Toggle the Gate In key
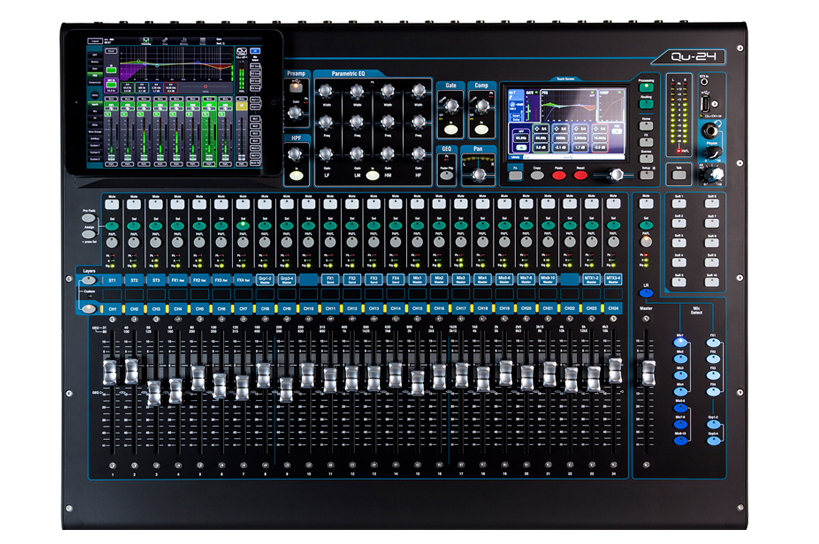This screenshot has width=819, height=544. point(451,129)
